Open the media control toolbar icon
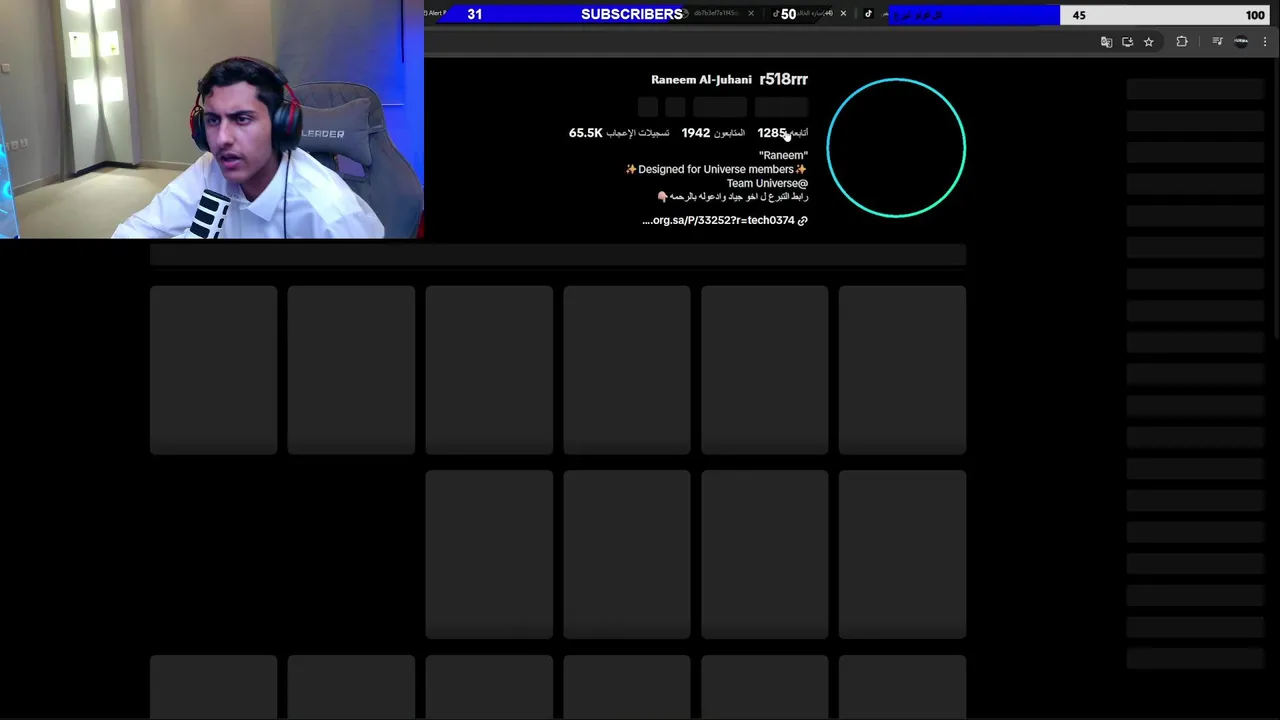The height and width of the screenshot is (720, 1280). pyautogui.click(x=1217, y=42)
